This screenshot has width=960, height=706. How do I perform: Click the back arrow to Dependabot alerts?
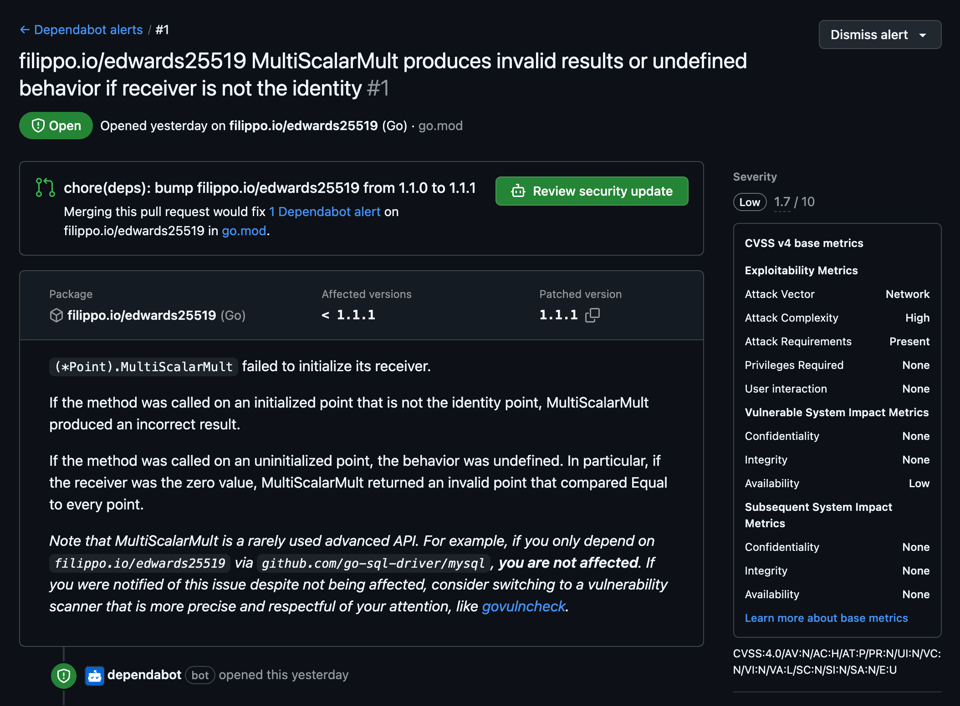[25, 30]
